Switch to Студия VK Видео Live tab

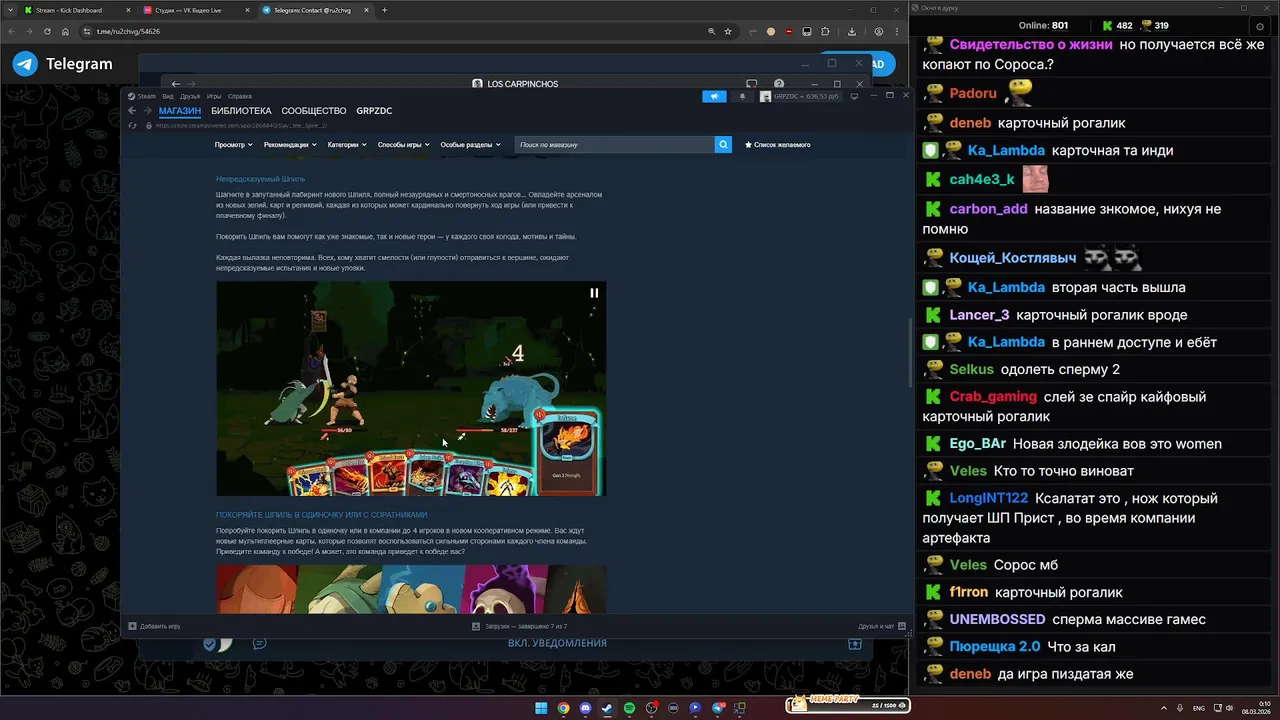[x=194, y=10]
